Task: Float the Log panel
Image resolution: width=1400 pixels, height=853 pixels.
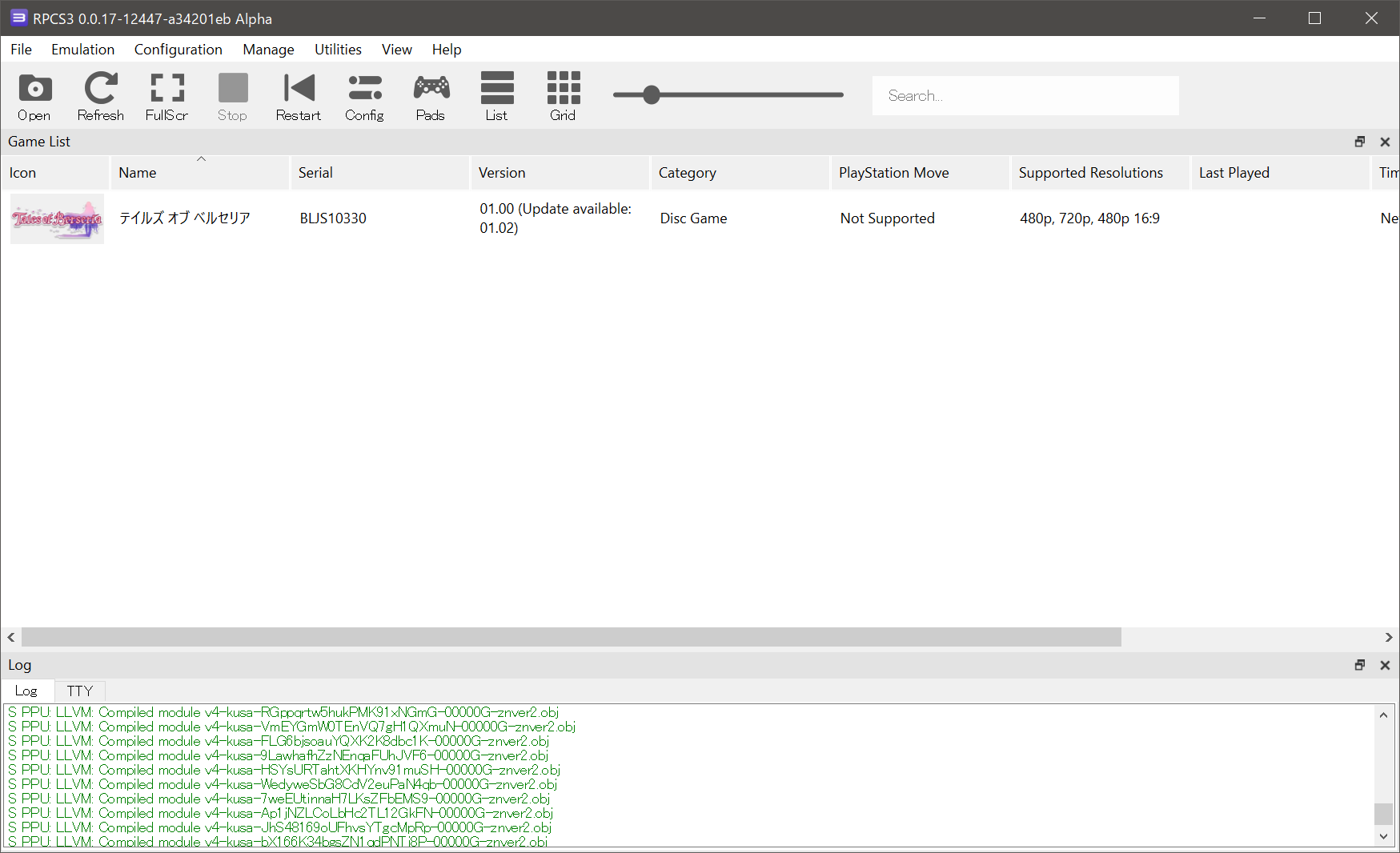Action: 1359,665
